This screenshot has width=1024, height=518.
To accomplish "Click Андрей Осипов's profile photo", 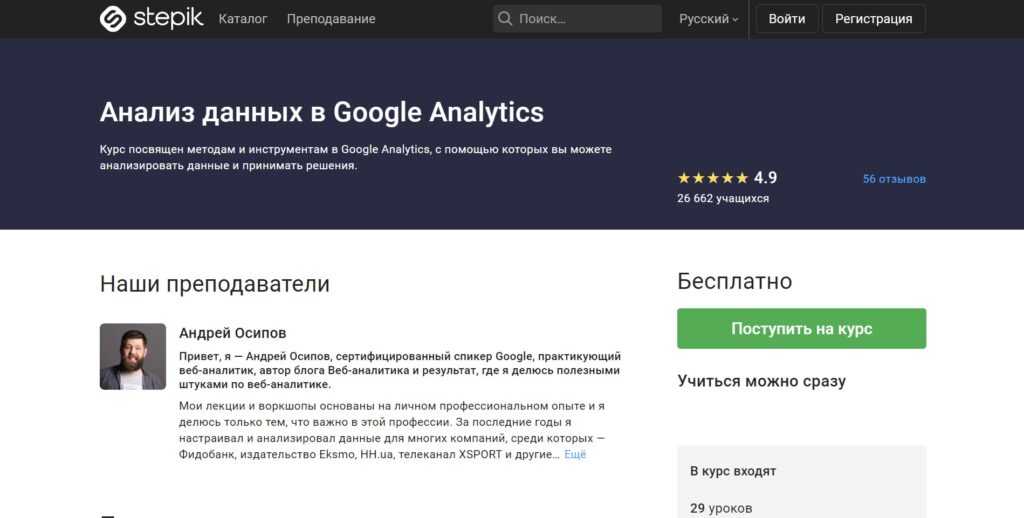I will tap(133, 356).
